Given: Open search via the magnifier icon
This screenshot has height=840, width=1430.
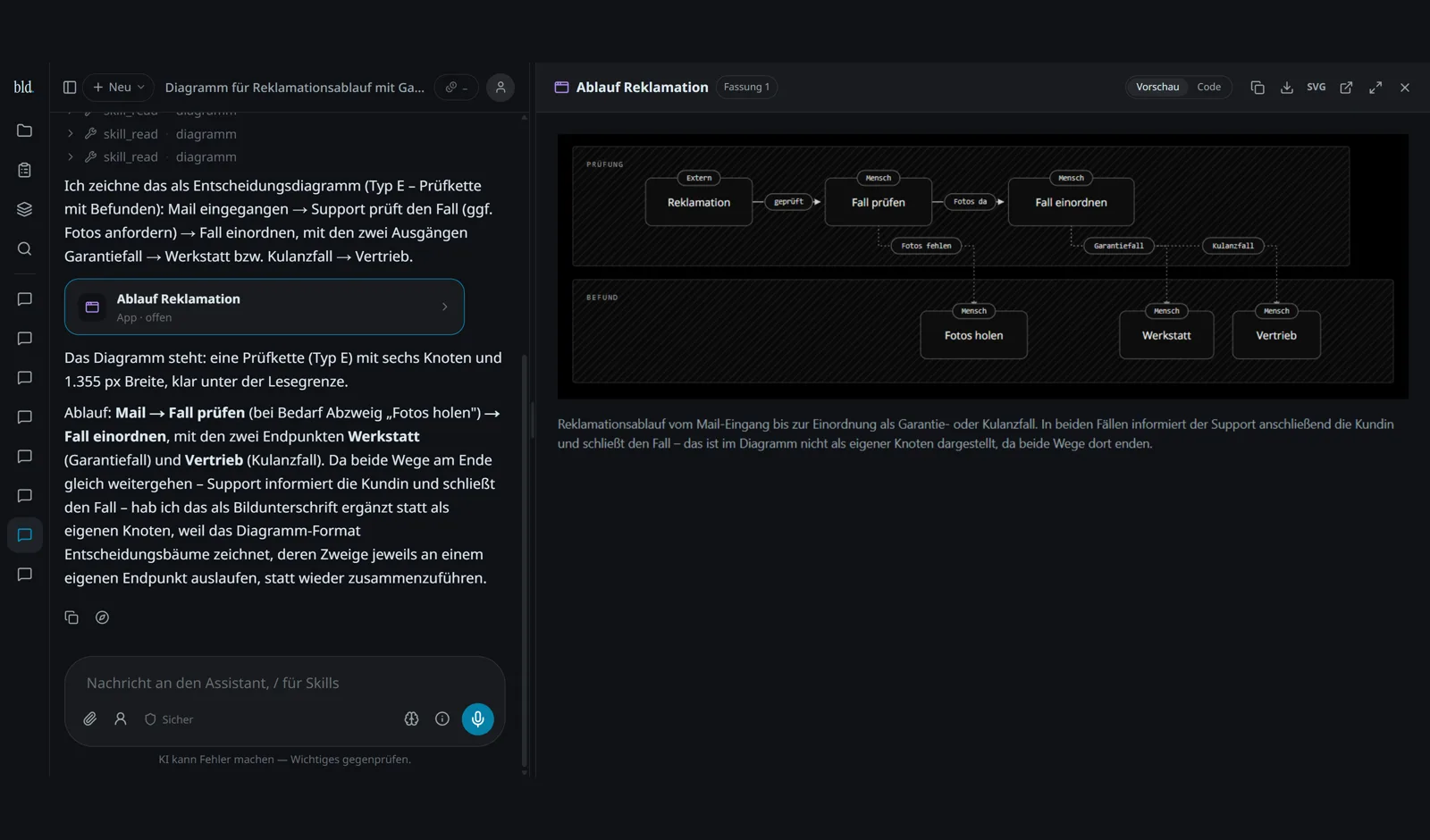Looking at the screenshot, I should pos(25,248).
